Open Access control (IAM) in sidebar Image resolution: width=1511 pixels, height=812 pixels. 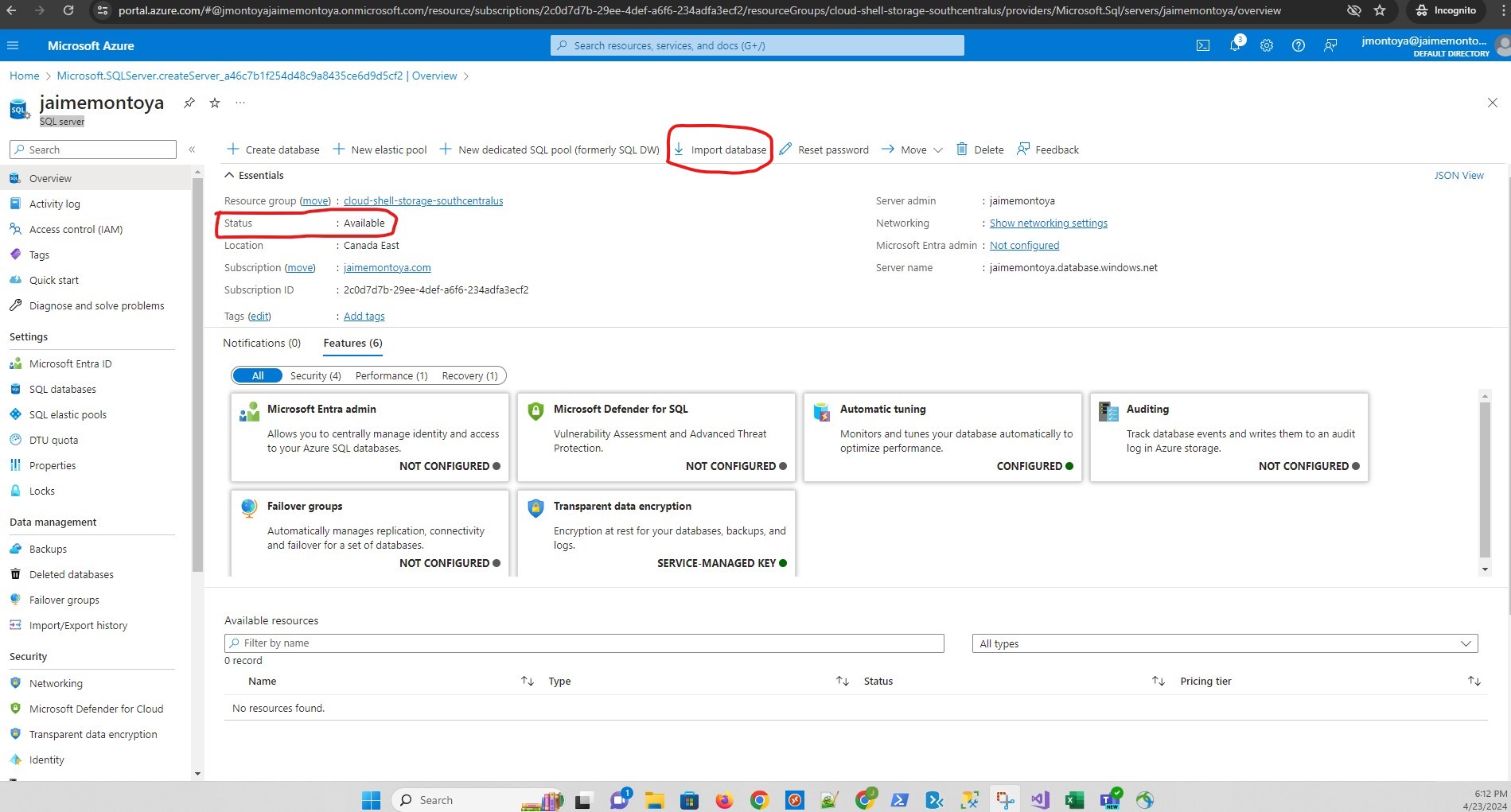76,229
